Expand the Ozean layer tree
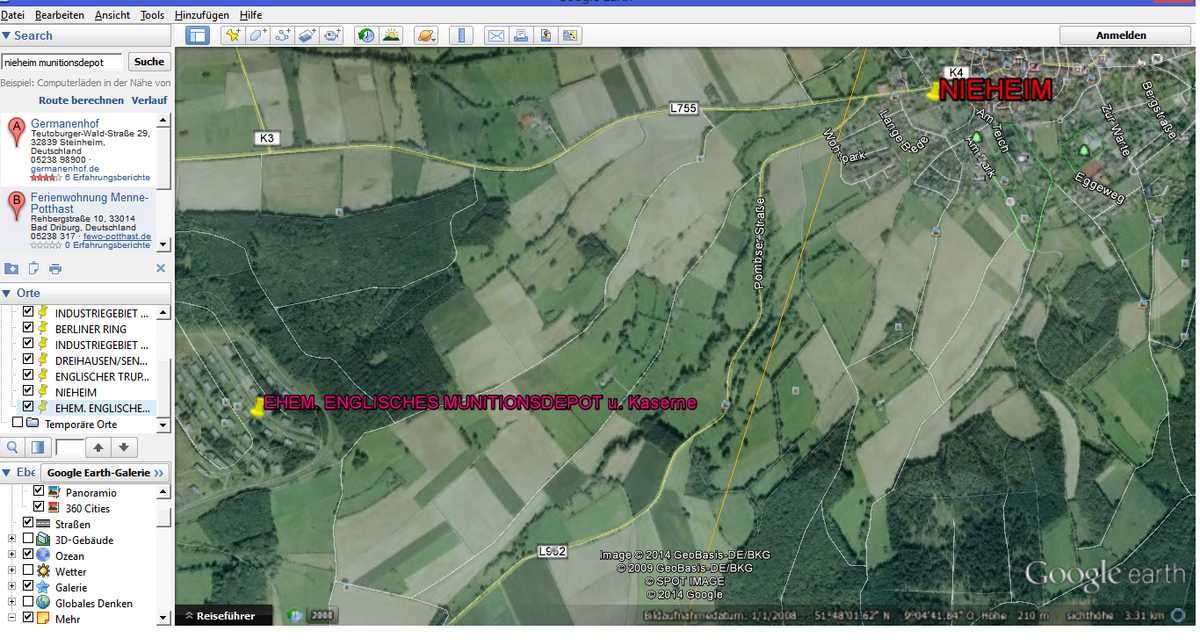Viewport: 1200px width, 640px height. pyautogui.click(x=11, y=556)
